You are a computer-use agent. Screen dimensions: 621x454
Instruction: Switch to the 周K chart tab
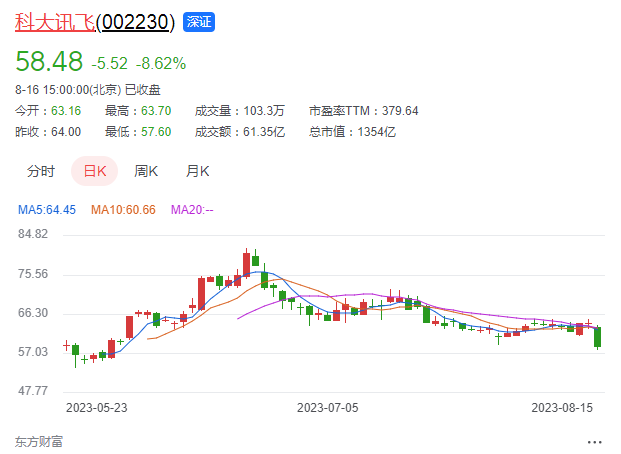click(x=146, y=171)
